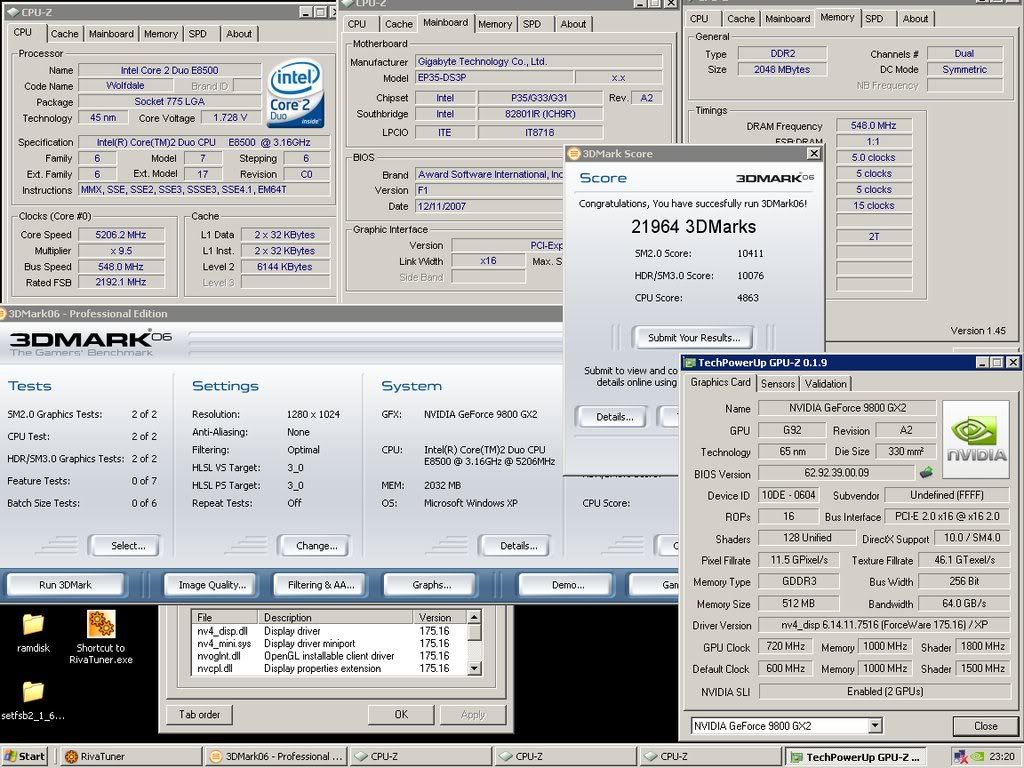This screenshot has width=1024, height=768.
Task: Click the taskbar clock showing 23:20
Action: [1002, 757]
